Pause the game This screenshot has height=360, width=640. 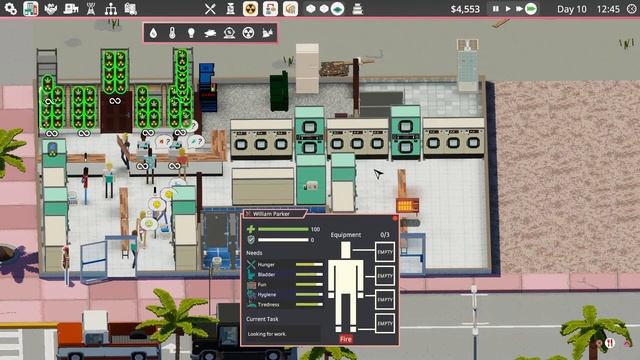pyautogui.click(x=496, y=9)
